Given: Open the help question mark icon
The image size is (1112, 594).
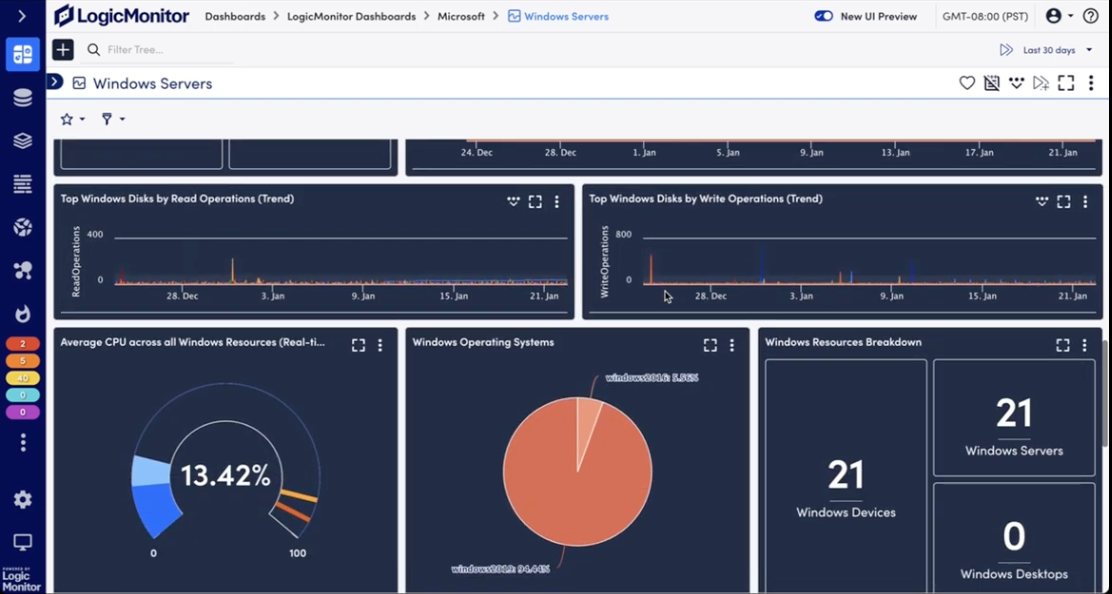Looking at the screenshot, I should pyautogui.click(x=1090, y=16).
